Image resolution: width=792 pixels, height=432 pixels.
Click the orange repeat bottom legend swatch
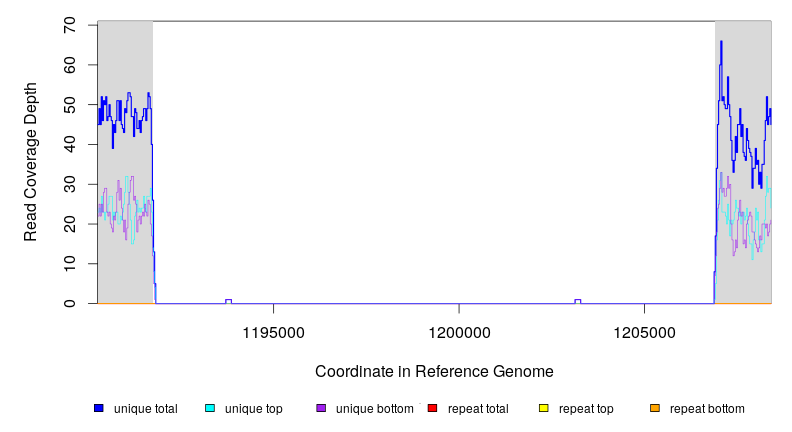[x=655, y=408]
